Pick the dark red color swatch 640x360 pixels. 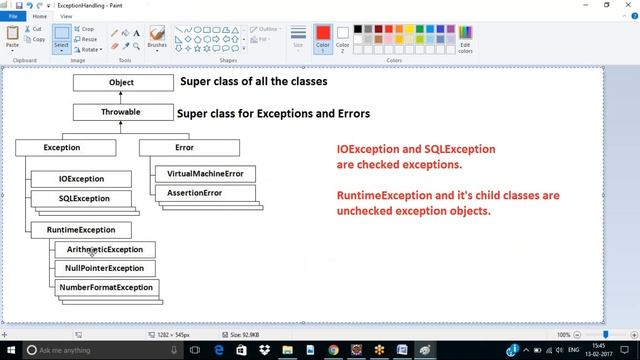point(378,29)
